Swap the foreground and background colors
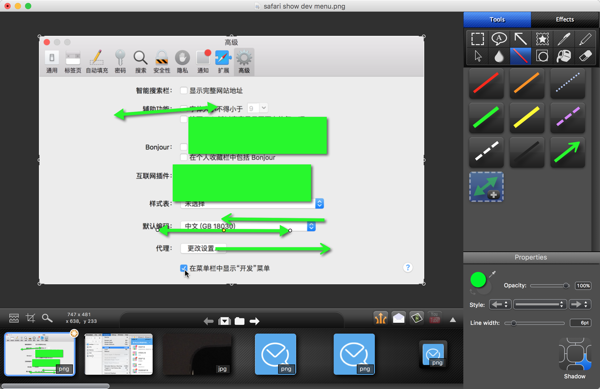This screenshot has height=389, width=600. tap(473, 292)
